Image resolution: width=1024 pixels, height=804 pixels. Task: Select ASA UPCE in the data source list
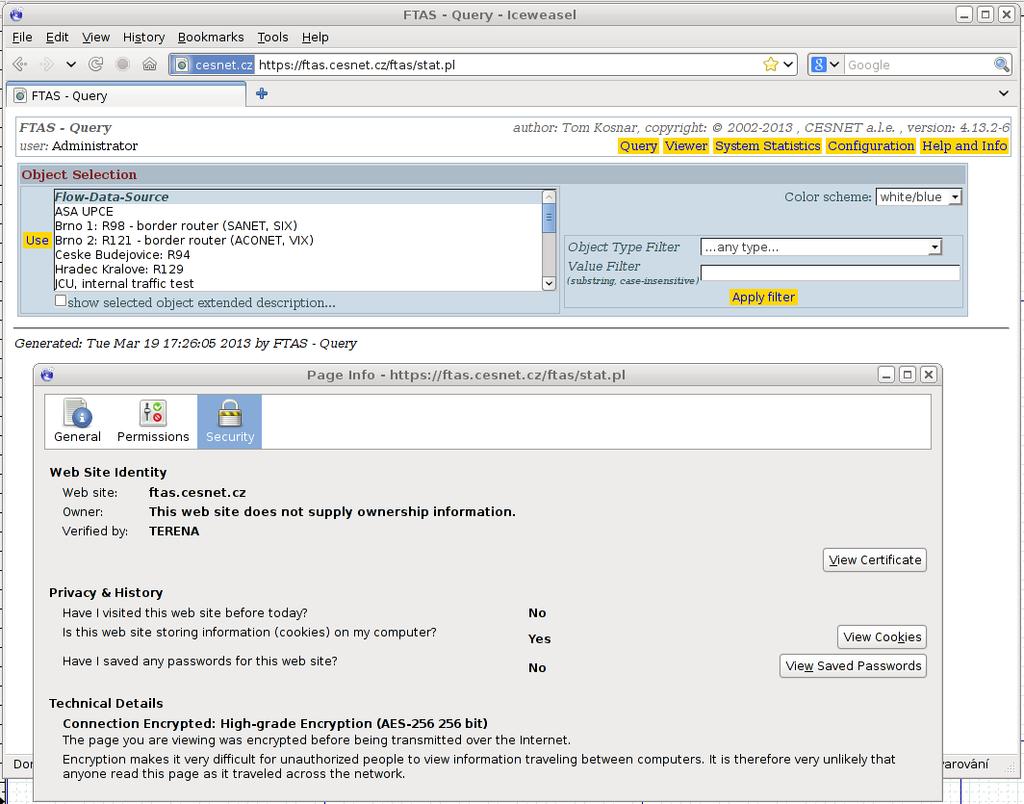coord(298,211)
